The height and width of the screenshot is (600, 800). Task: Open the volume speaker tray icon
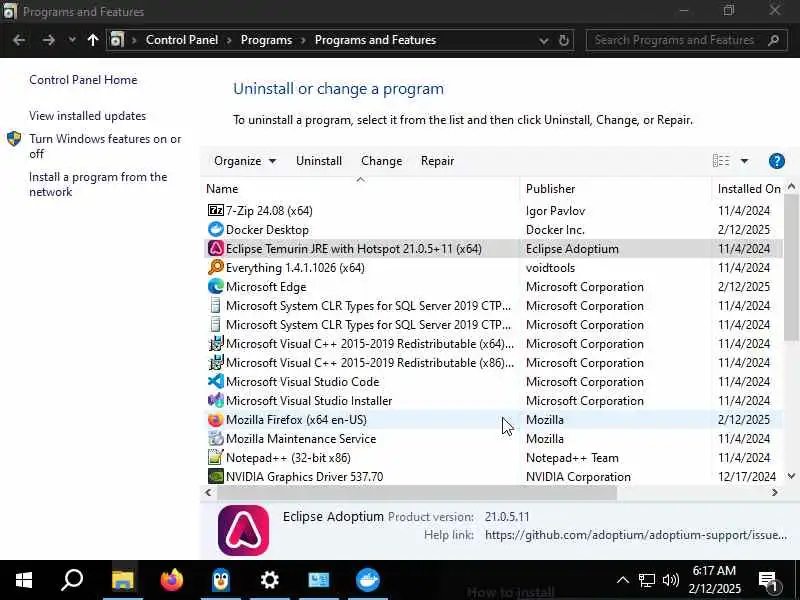tap(670, 580)
